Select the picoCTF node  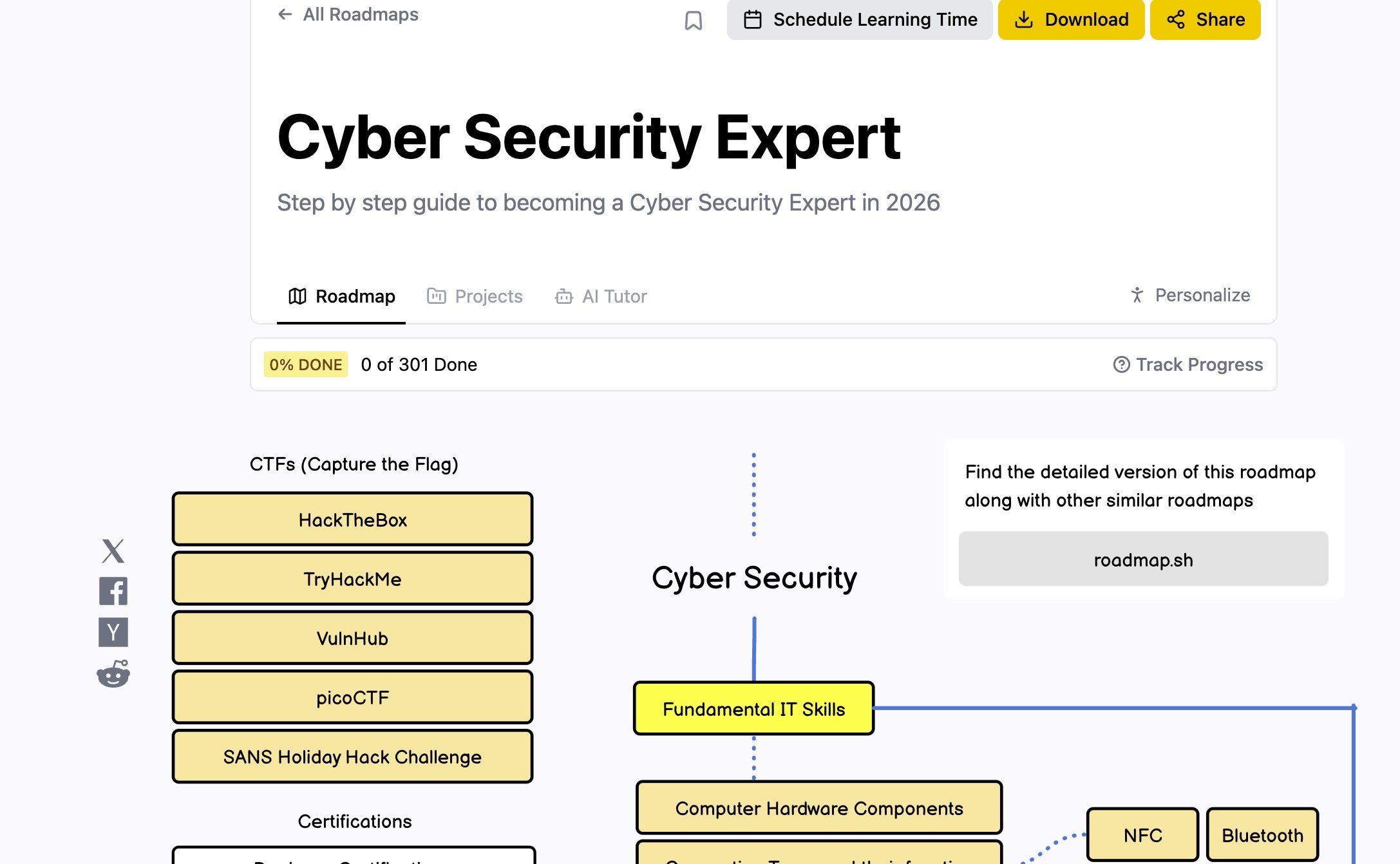pos(352,697)
